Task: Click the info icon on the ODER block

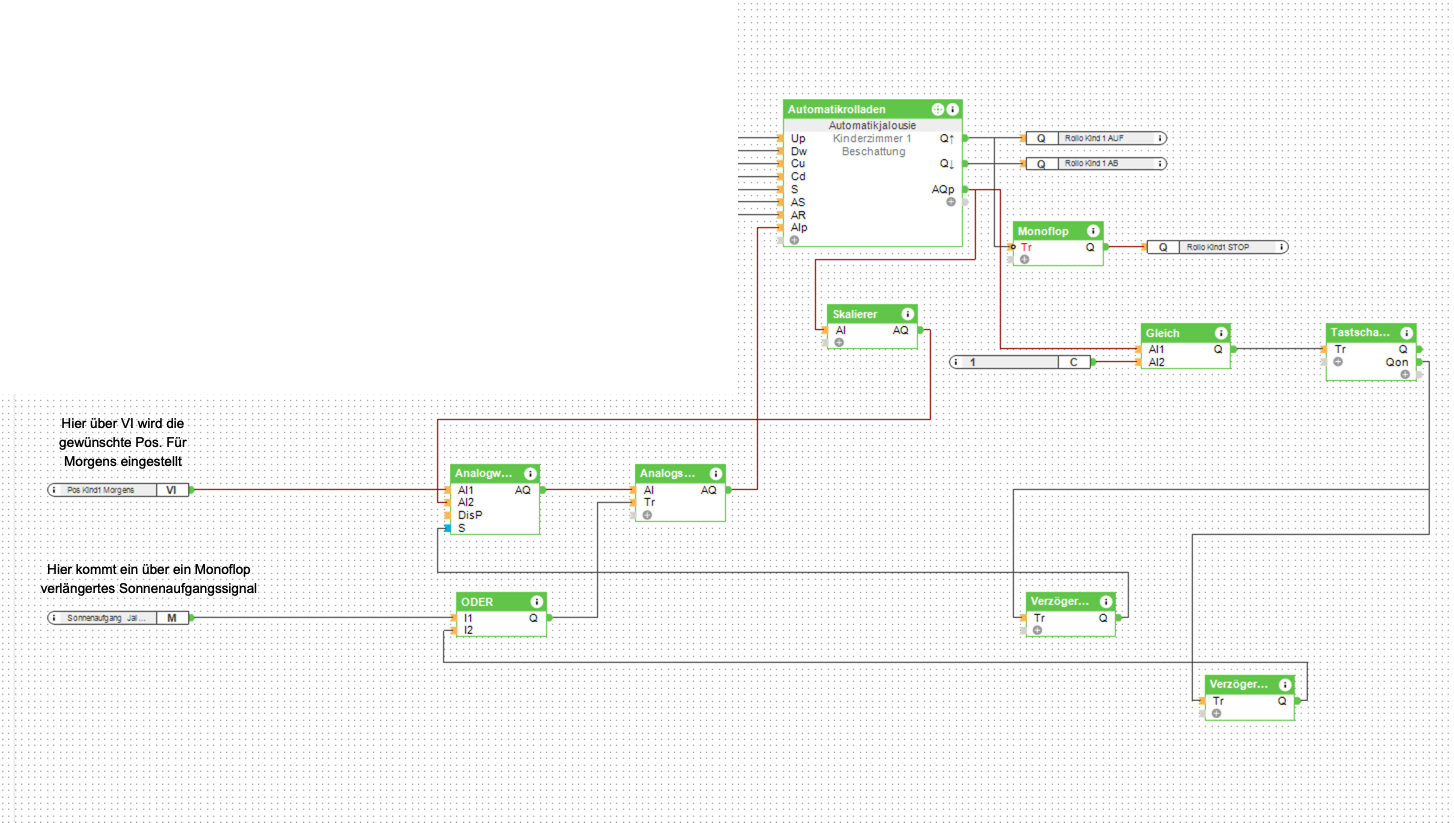Action: click(x=537, y=602)
